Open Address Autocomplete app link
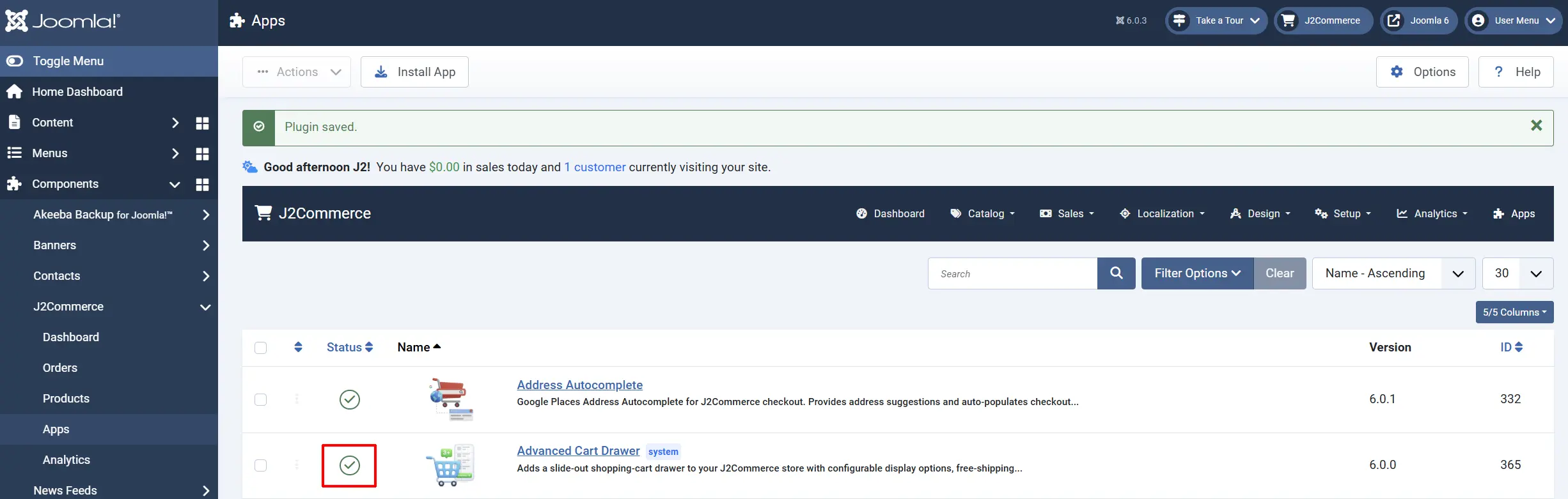The image size is (1568, 499). [579, 385]
